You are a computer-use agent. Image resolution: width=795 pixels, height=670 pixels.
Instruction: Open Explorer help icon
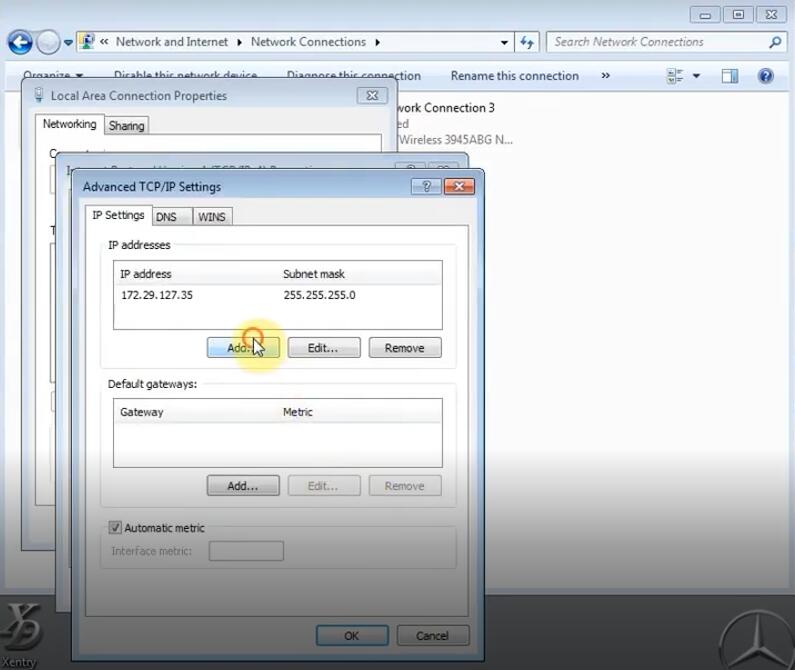tap(766, 76)
